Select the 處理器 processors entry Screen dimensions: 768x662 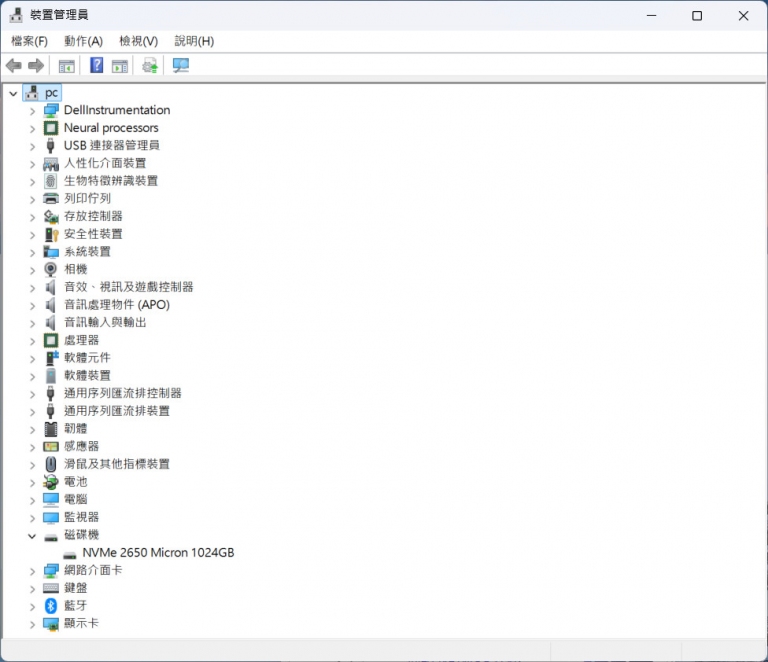[81, 340]
